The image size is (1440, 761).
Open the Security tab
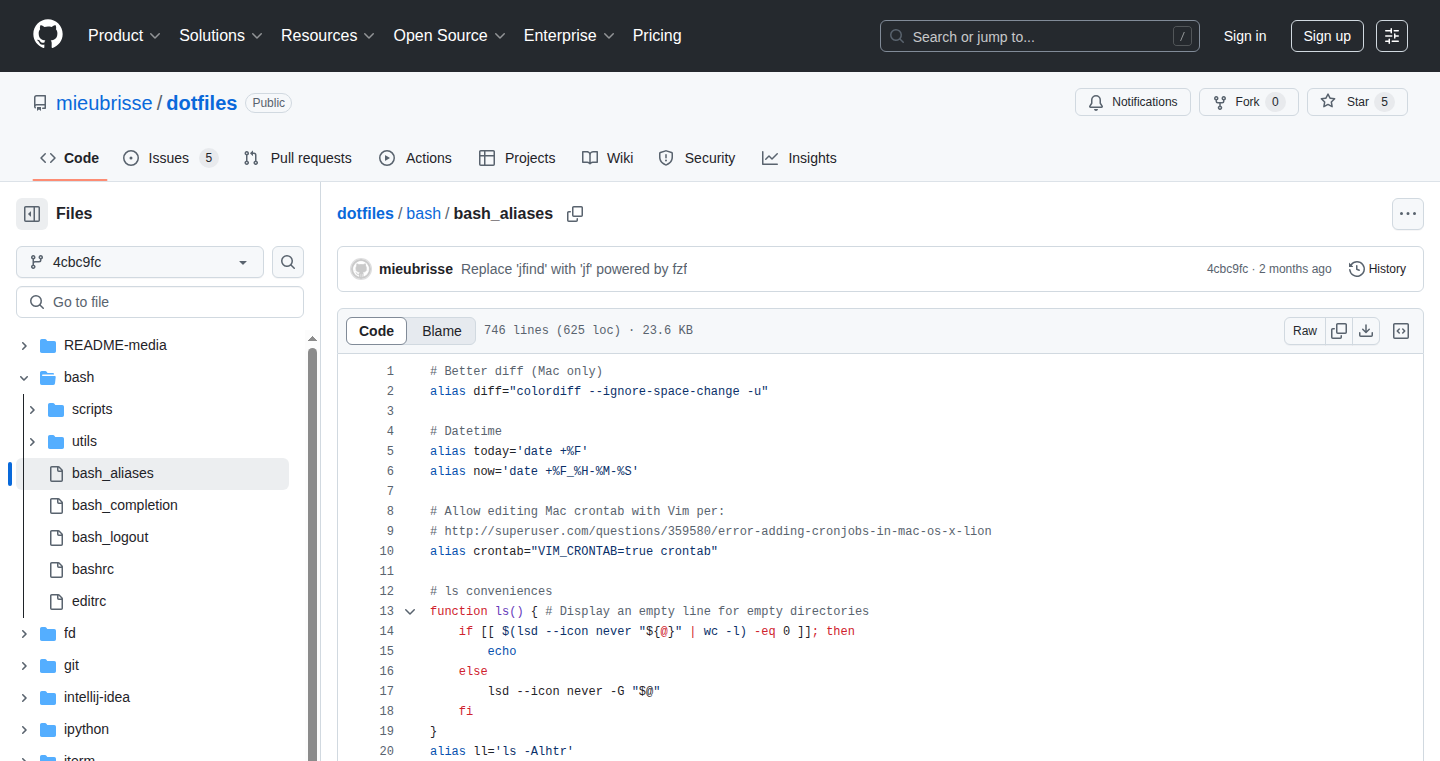click(x=697, y=158)
